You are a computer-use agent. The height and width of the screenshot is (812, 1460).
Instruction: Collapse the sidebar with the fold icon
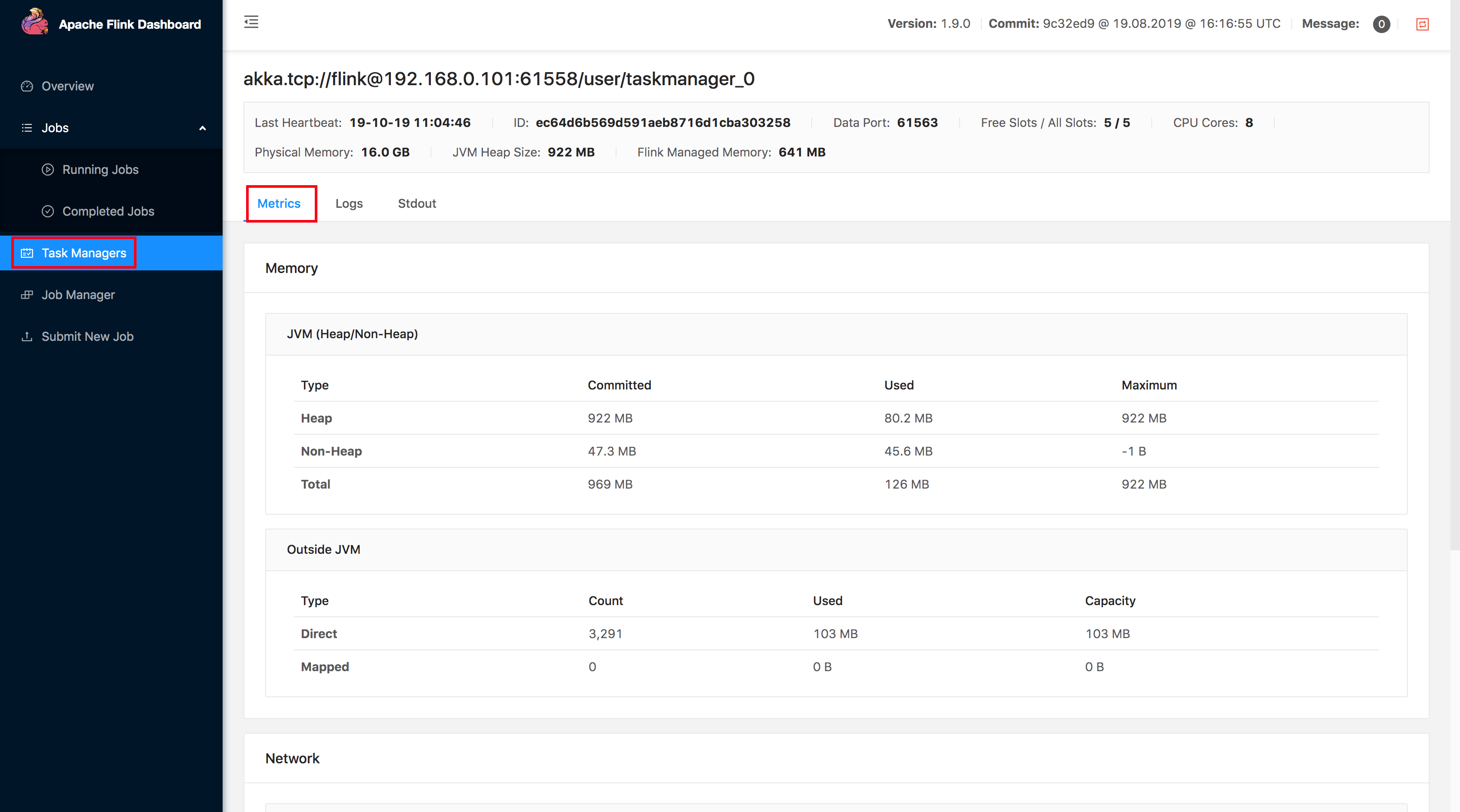251,22
